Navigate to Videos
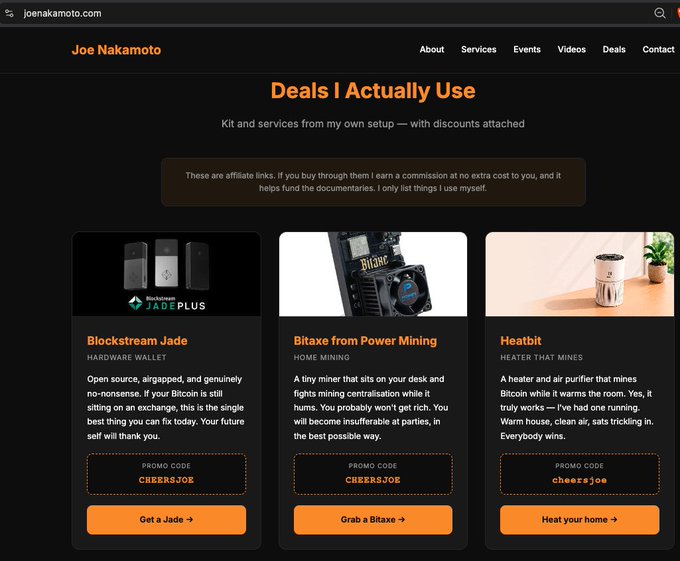The image size is (680, 561). pyautogui.click(x=572, y=49)
